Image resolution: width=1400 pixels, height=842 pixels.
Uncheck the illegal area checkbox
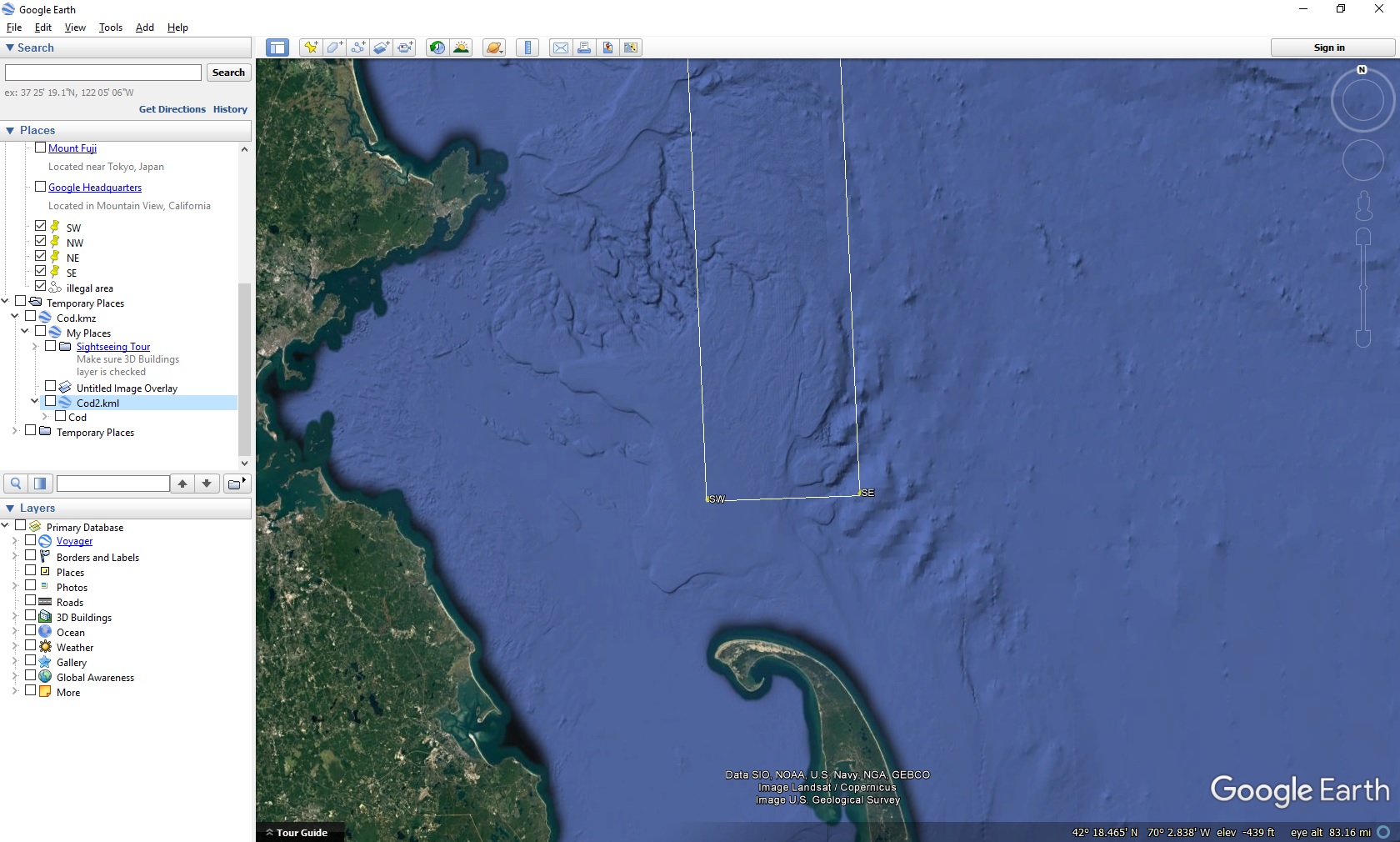[40, 286]
